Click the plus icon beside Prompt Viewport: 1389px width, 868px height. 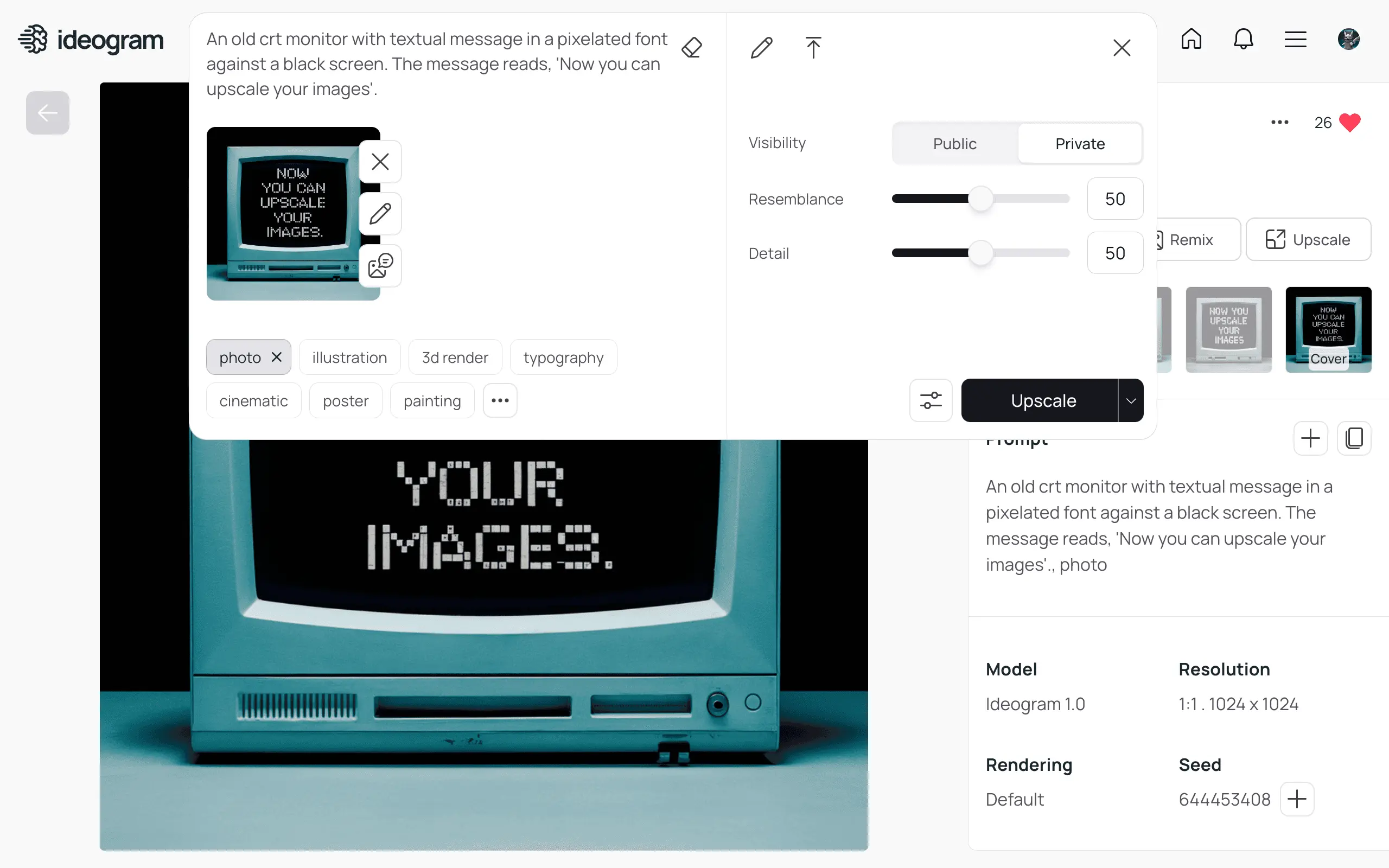[1310, 438]
